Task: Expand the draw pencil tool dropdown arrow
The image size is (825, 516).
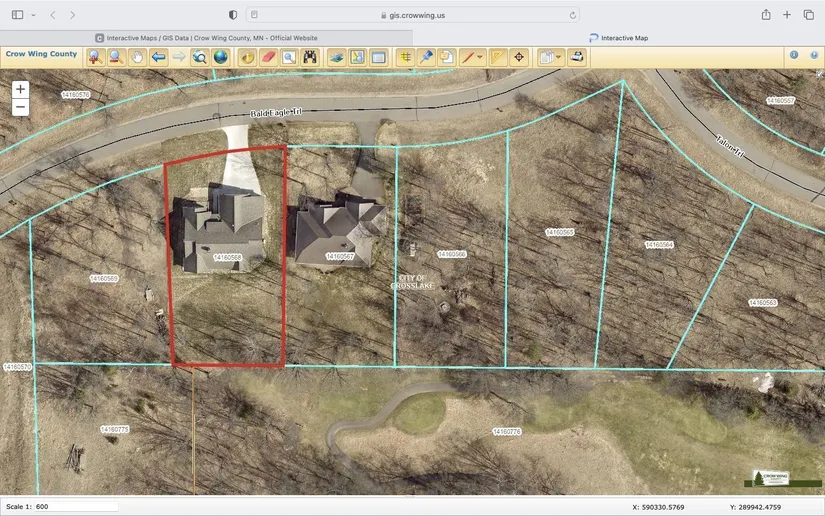Action: tap(480, 57)
